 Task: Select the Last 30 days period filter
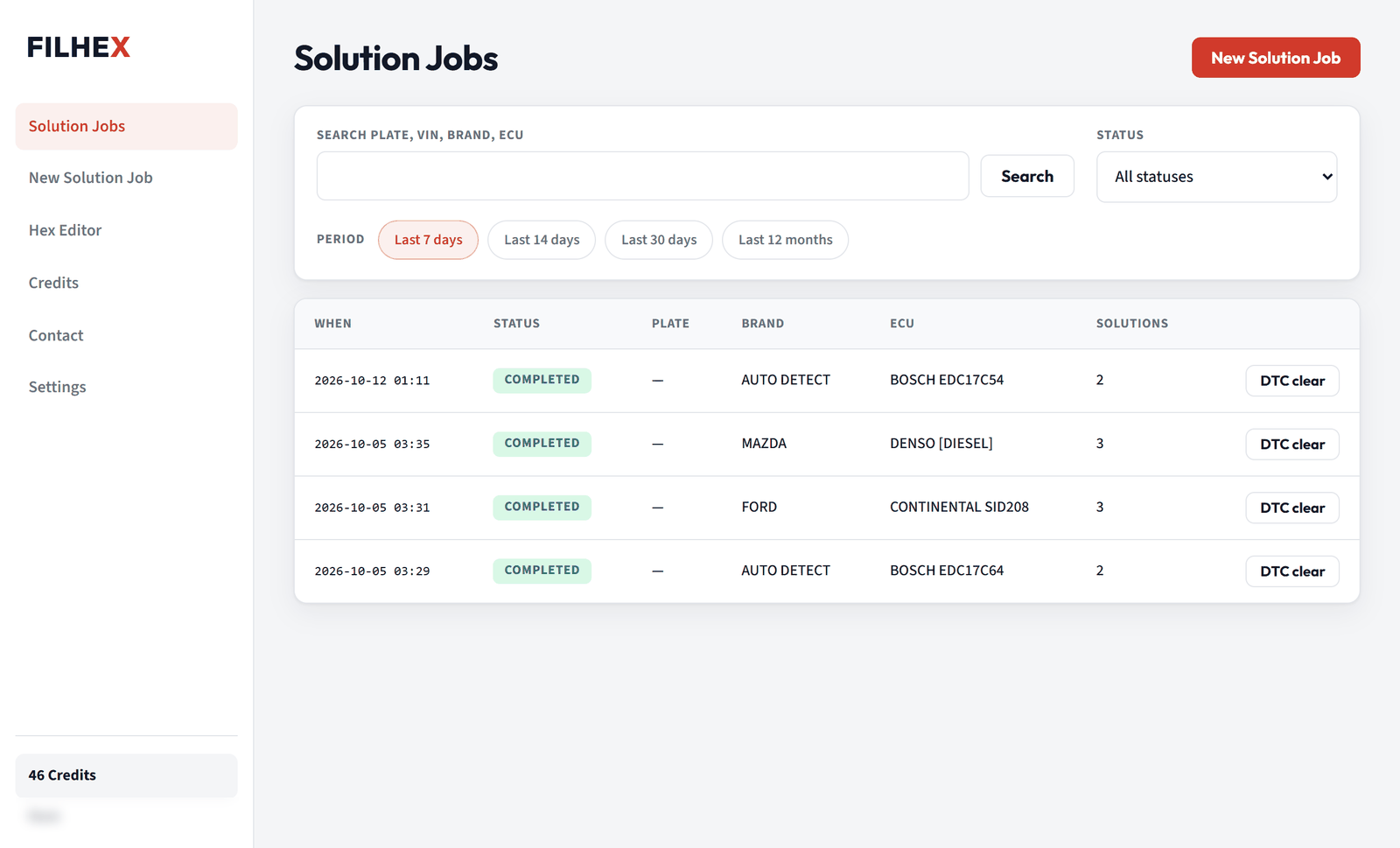[659, 240]
